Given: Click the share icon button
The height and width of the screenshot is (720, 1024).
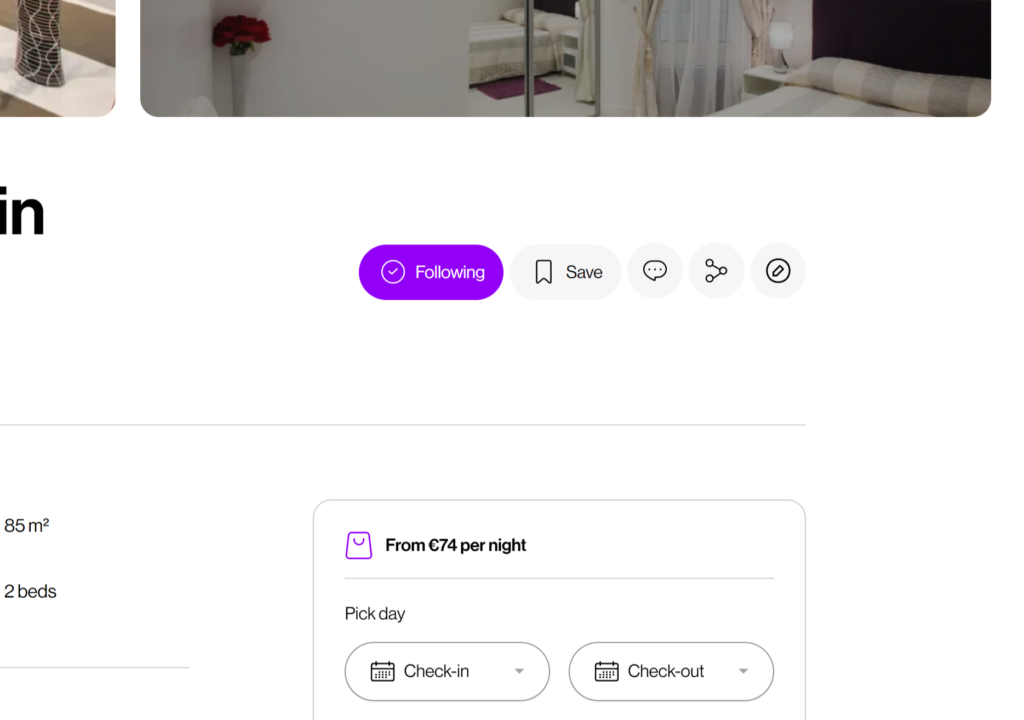Looking at the screenshot, I should 716,271.
